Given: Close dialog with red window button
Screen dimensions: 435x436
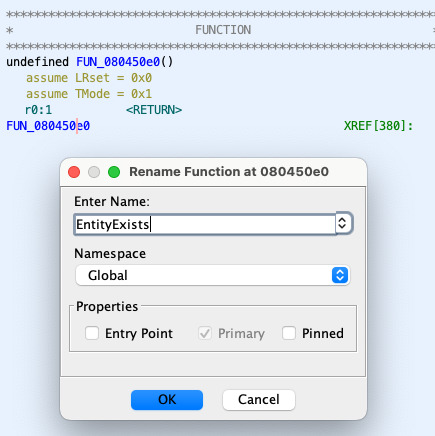Looking at the screenshot, I should [x=74, y=172].
